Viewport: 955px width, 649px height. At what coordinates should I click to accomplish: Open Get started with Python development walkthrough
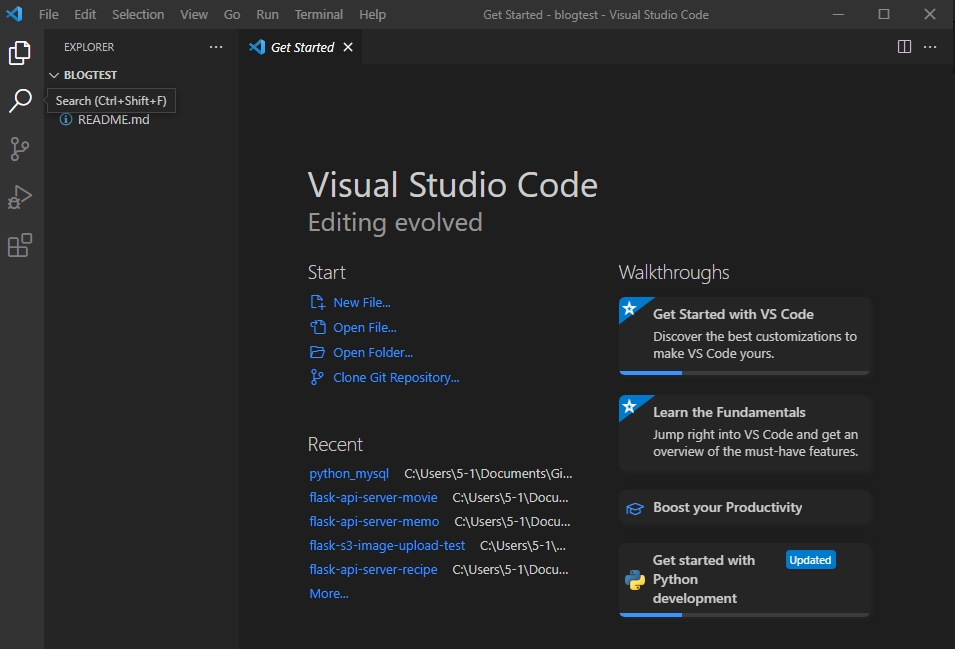coord(744,580)
